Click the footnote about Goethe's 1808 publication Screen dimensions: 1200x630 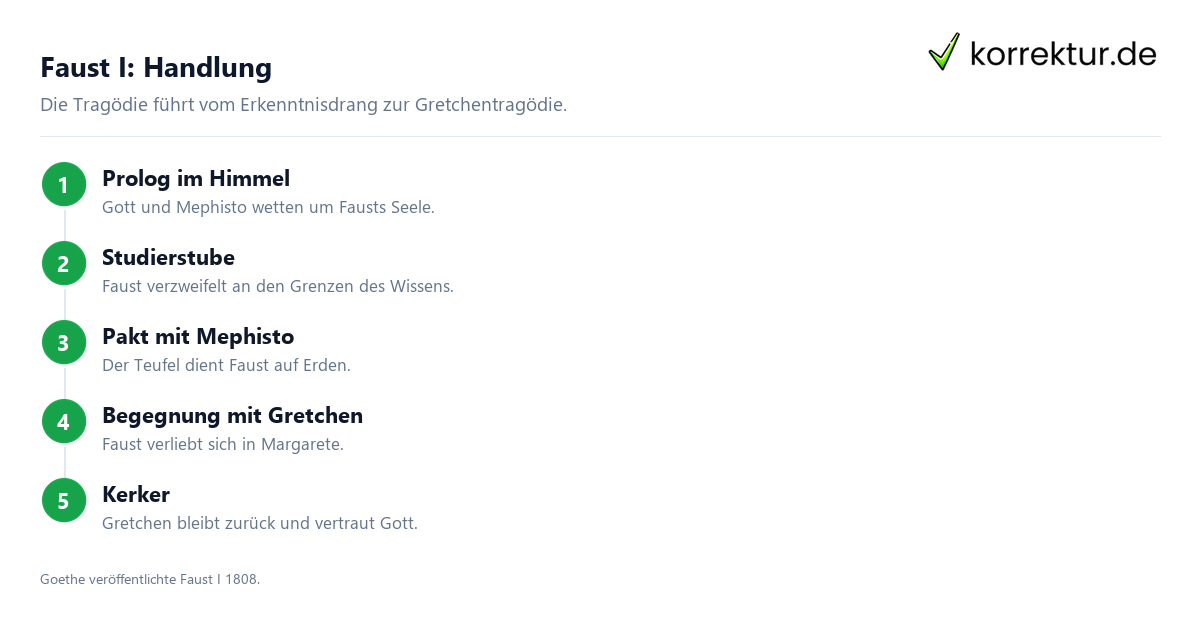[150, 580]
